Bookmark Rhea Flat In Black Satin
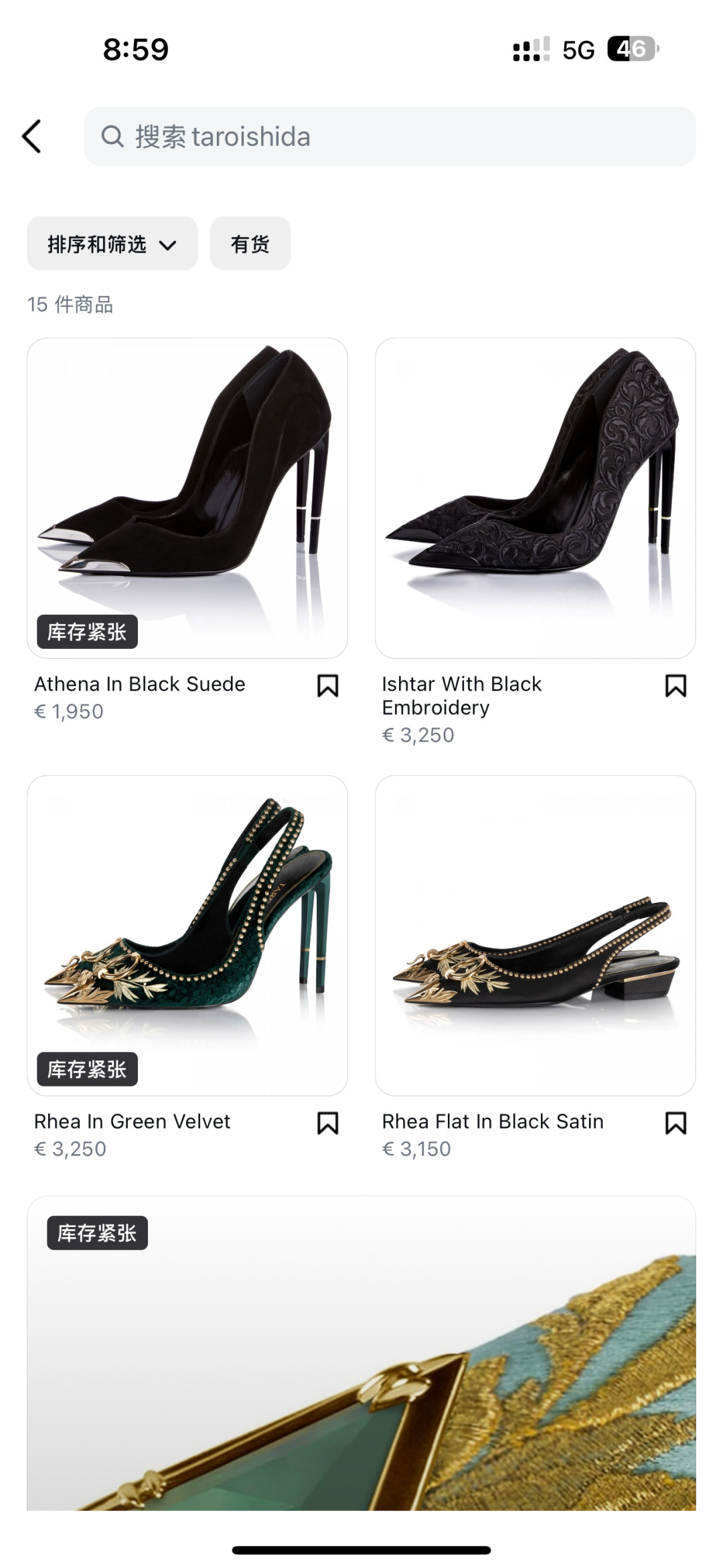This screenshot has height=1568, width=723. coord(675,1123)
